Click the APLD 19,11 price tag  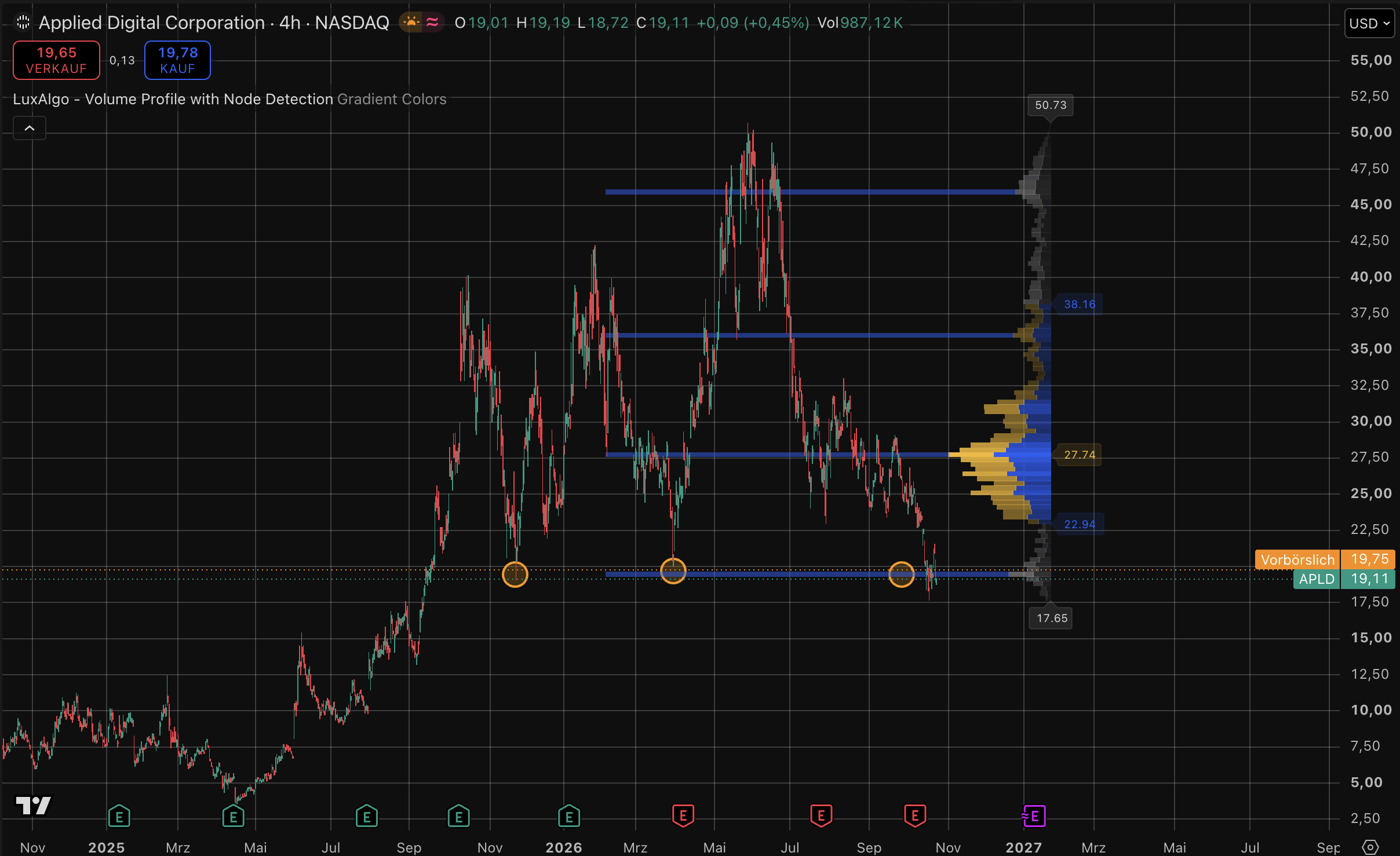pyautogui.click(x=1344, y=579)
